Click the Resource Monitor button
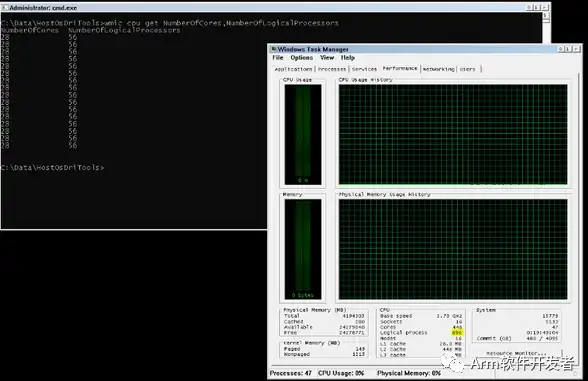The image size is (588, 381). point(516,353)
